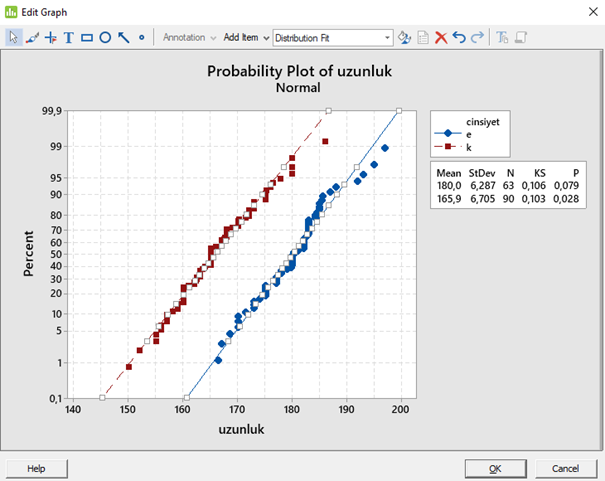
Task: Click the text font formatting icon
Action: (x=502, y=37)
